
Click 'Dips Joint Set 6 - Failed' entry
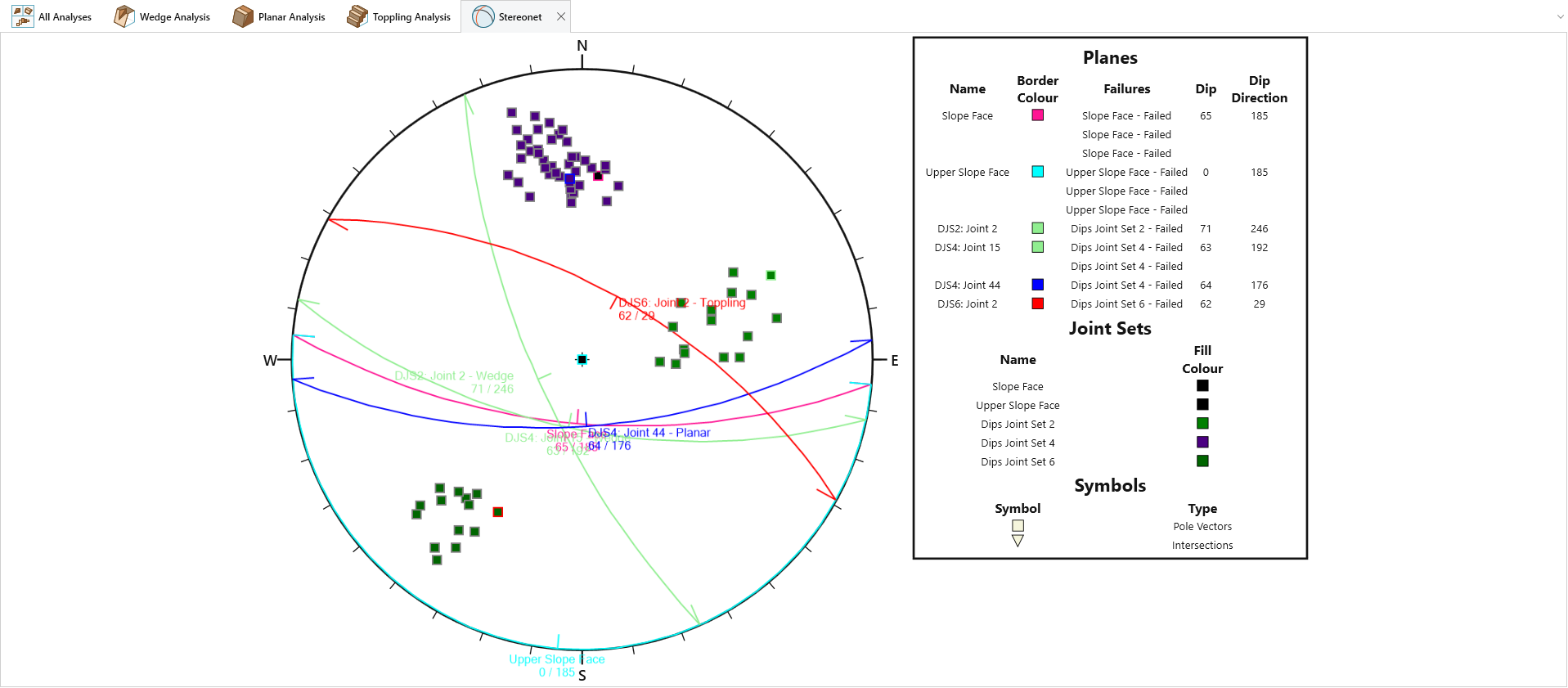tap(1126, 304)
